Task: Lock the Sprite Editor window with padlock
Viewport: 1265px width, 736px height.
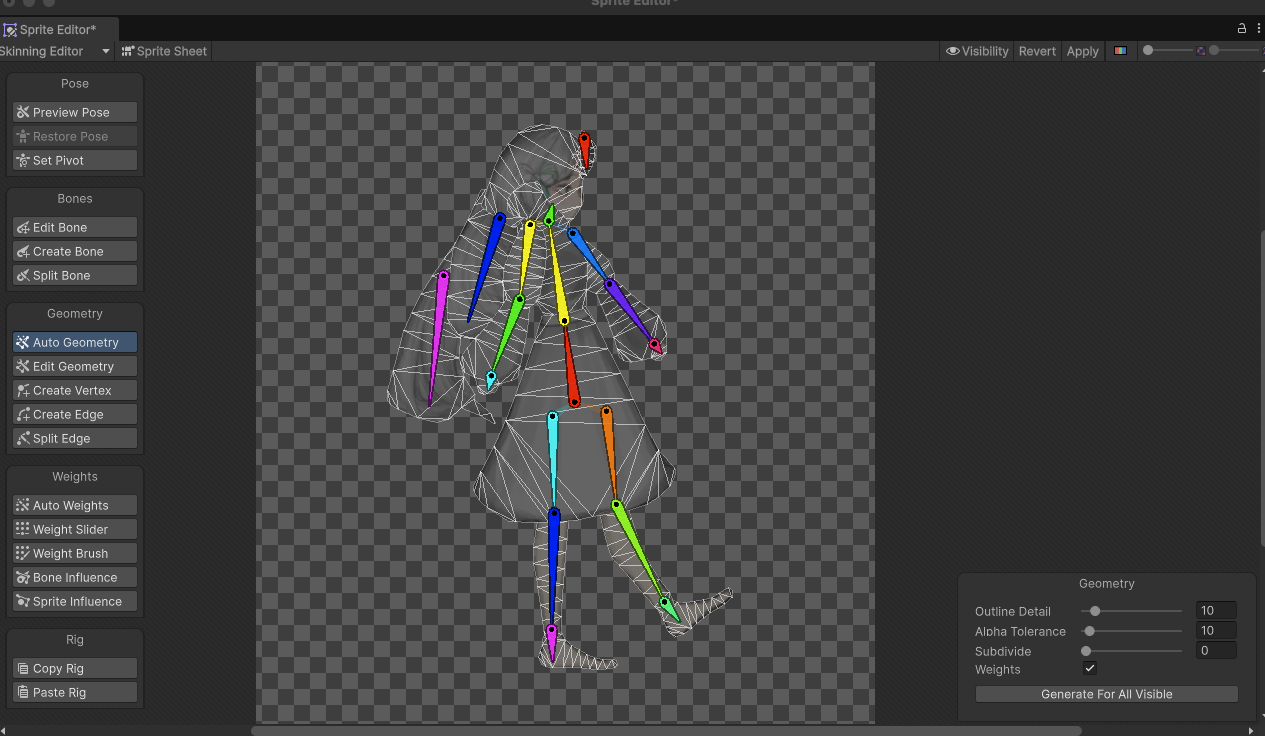Action: tap(1242, 28)
